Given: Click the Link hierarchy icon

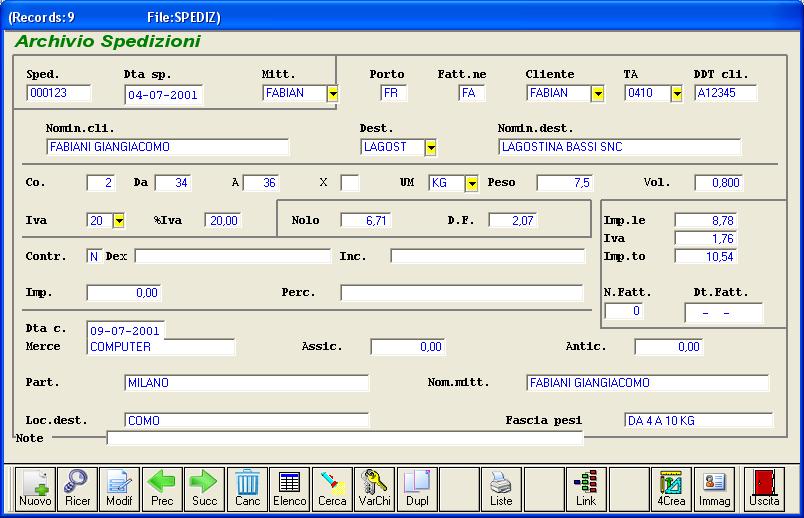Looking at the screenshot, I should (x=586, y=489).
